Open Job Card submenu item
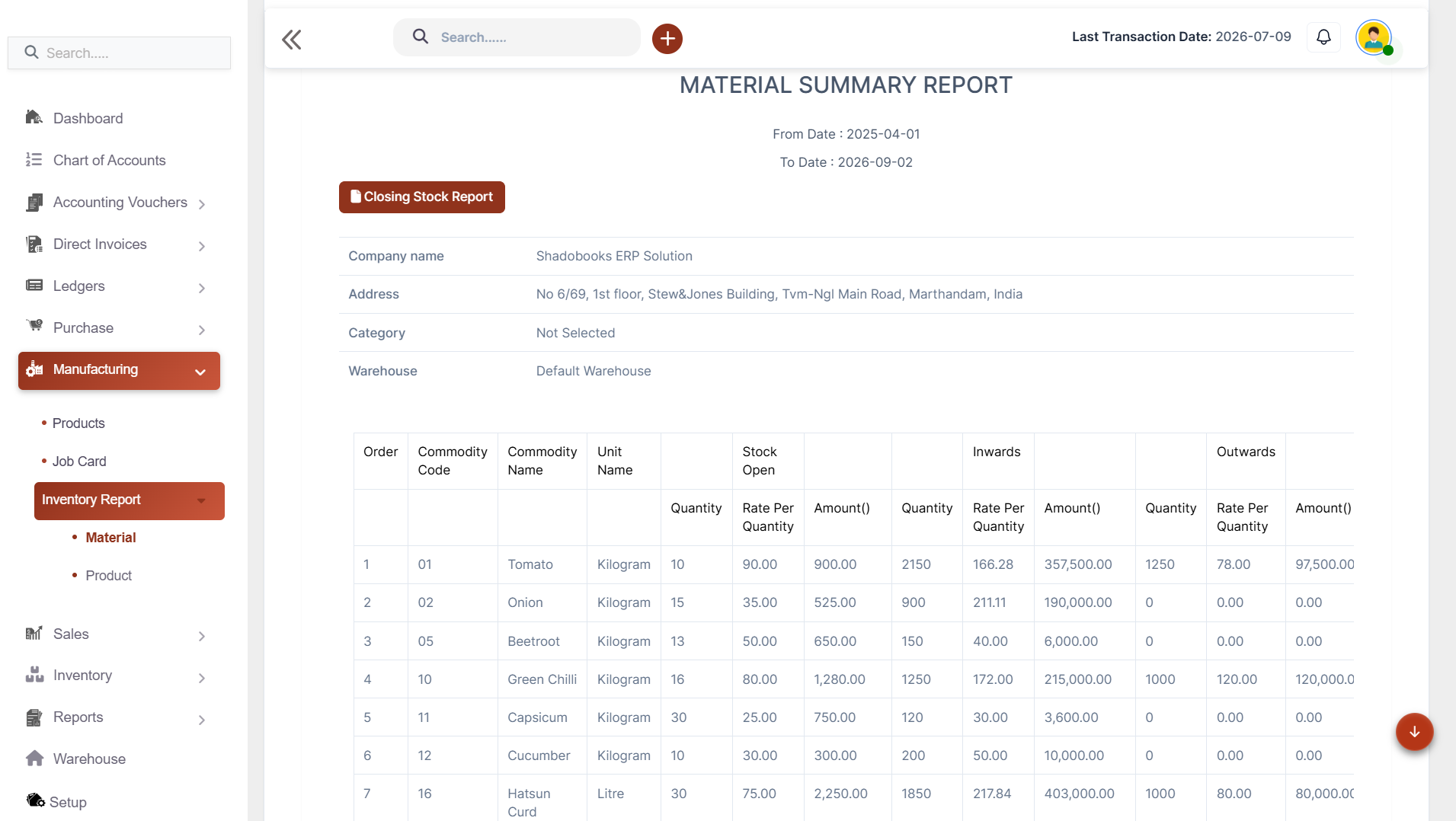 (x=79, y=461)
